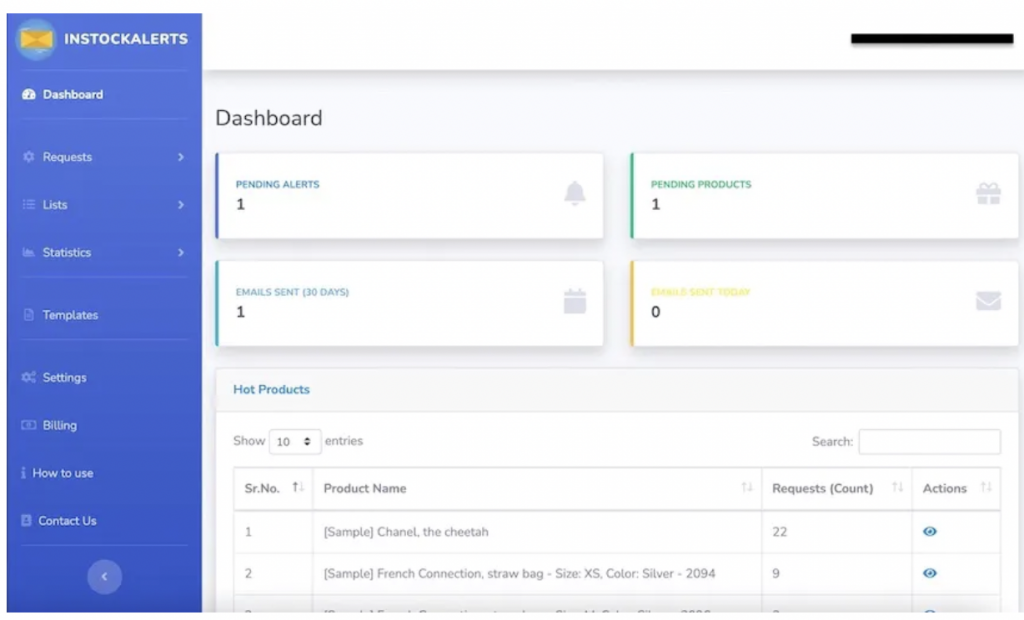View details of Chanel the cheetah product
The image size is (1024, 620).
tap(929, 531)
